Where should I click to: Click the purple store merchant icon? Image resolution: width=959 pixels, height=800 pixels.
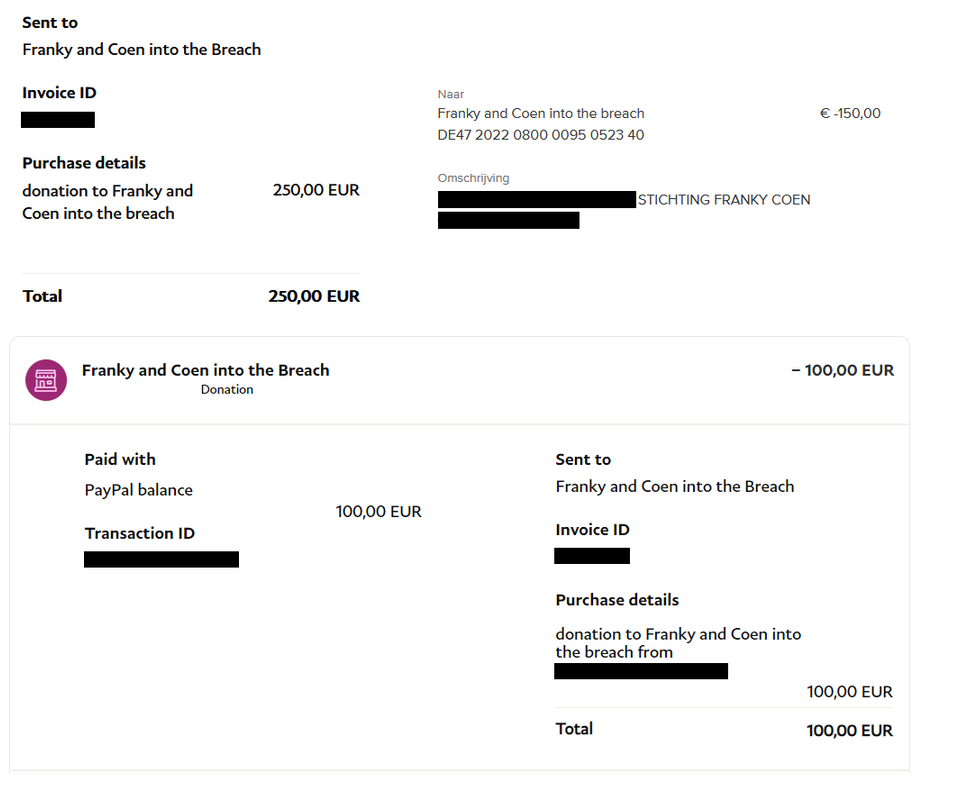(x=46, y=380)
